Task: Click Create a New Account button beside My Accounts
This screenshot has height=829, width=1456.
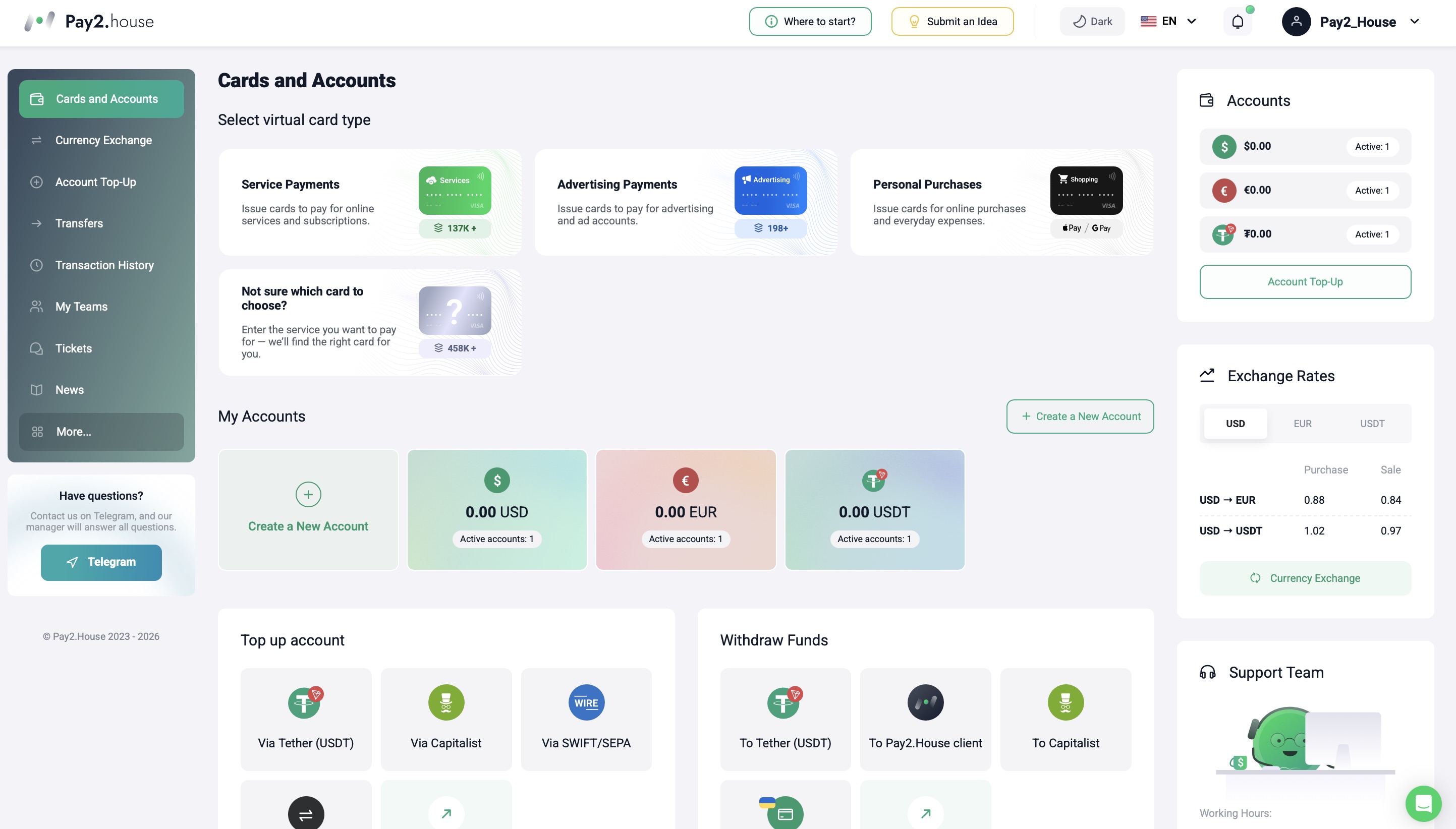Action: (1080, 416)
